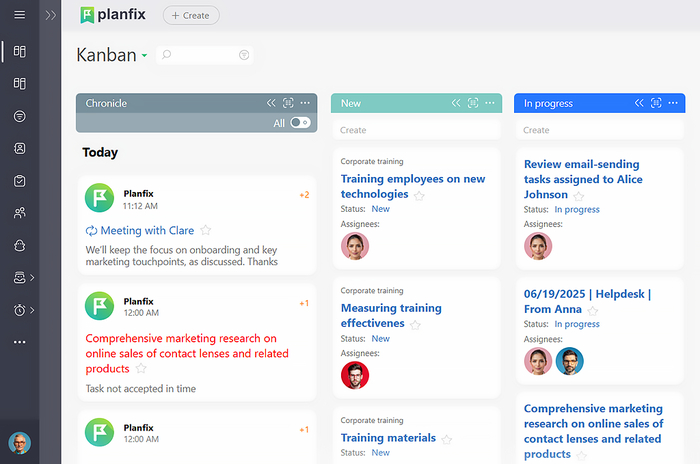The image size is (700, 464).
Task: Click the user profile avatar in sidebar
Action: (x=19, y=443)
